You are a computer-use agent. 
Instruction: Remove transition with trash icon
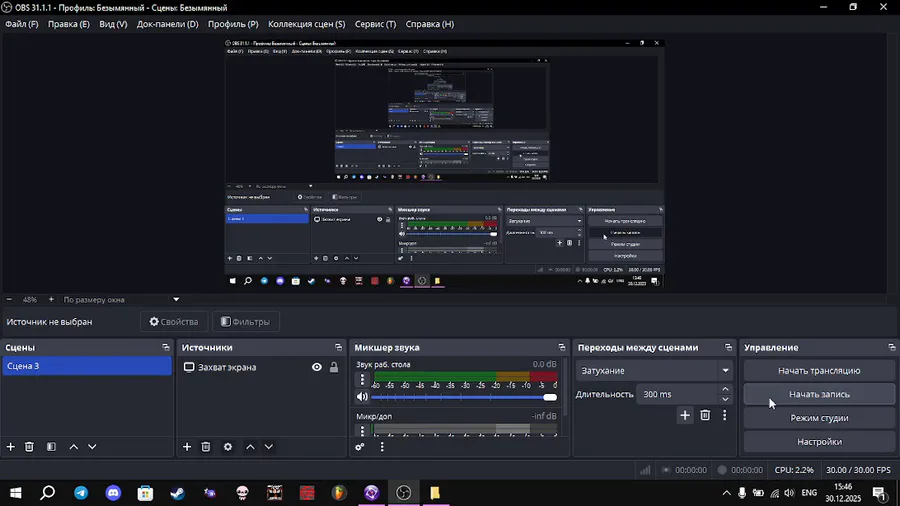click(x=705, y=415)
